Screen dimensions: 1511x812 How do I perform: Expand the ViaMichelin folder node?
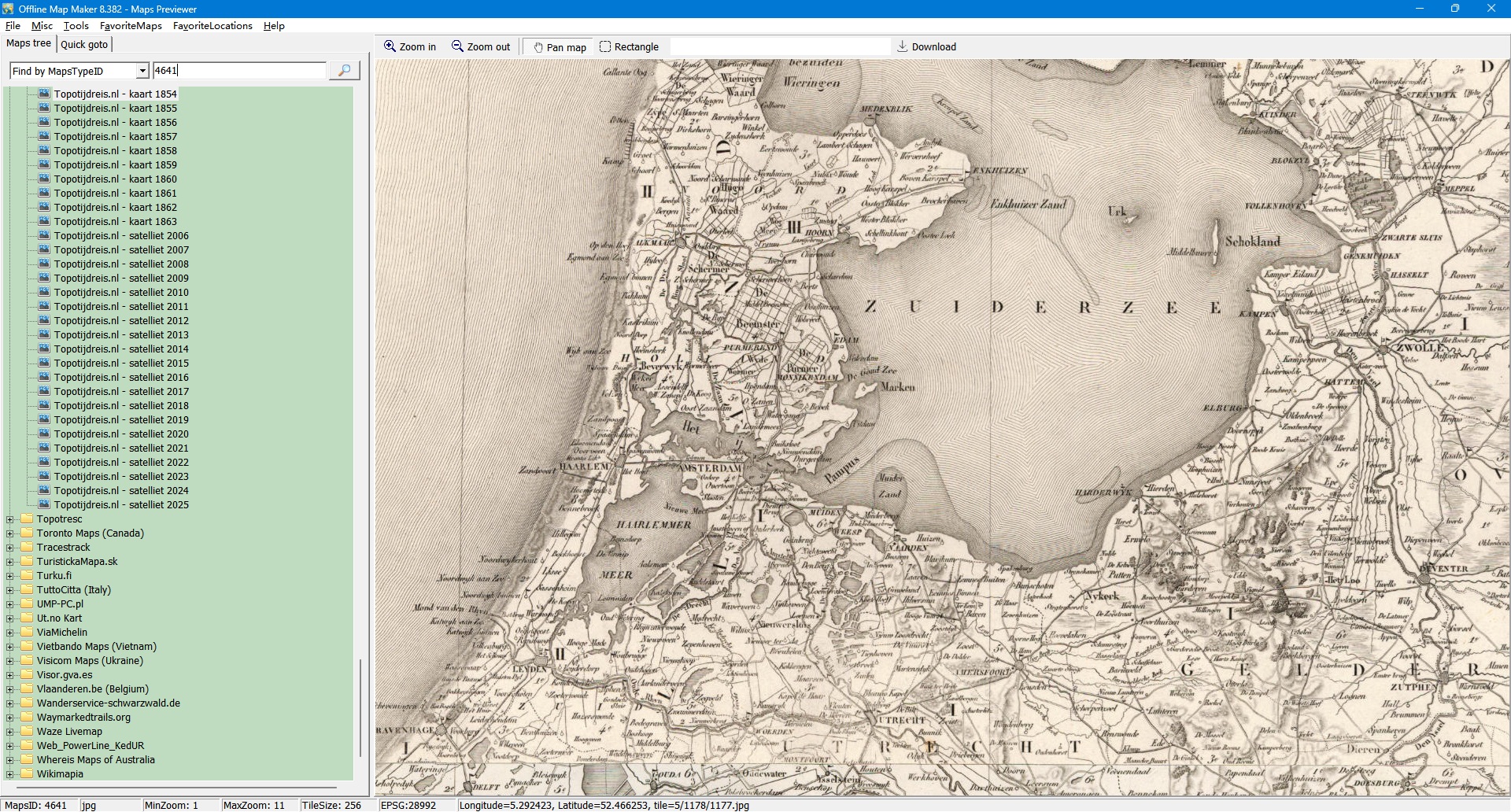click(10, 633)
